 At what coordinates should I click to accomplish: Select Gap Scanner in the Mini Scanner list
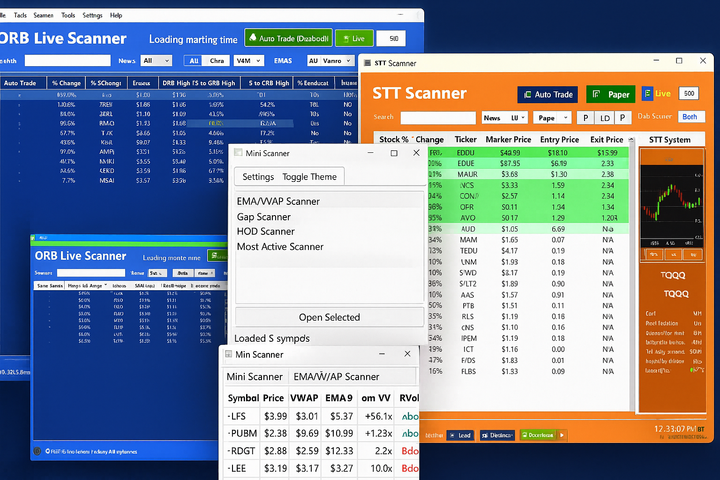329,217
